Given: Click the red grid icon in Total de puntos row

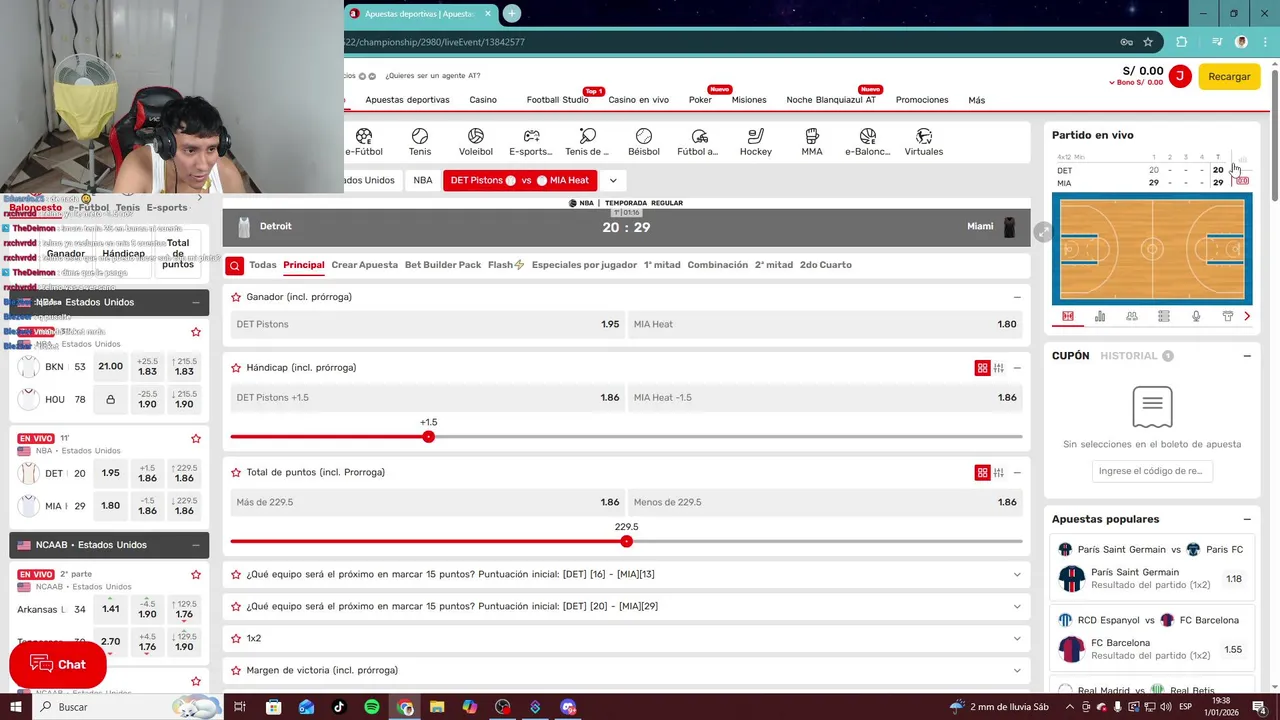Looking at the screenshot, I should coord(982,473).
